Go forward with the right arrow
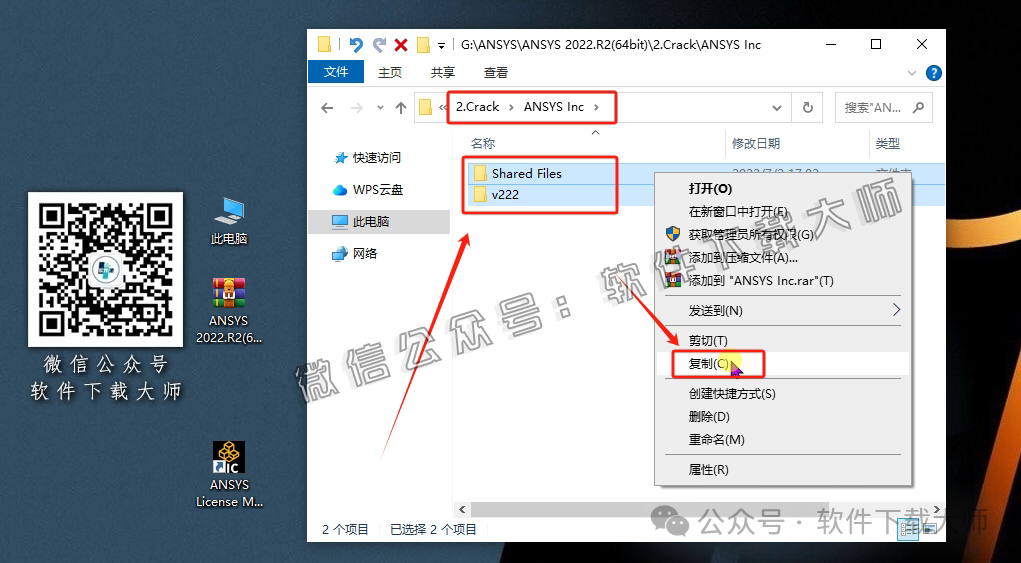Viewport: 1021px width, 563px height. click(357, 107)
